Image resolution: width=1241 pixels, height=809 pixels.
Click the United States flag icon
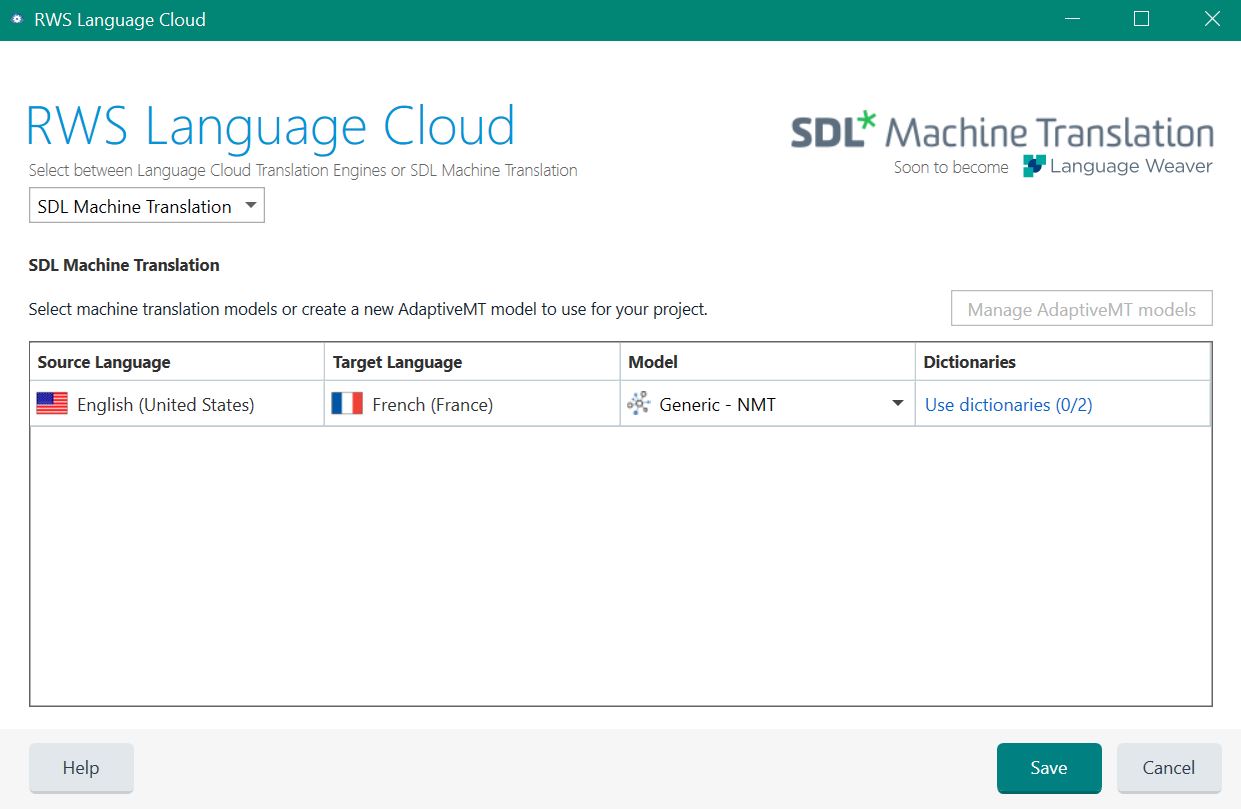[x=52, y=404]
